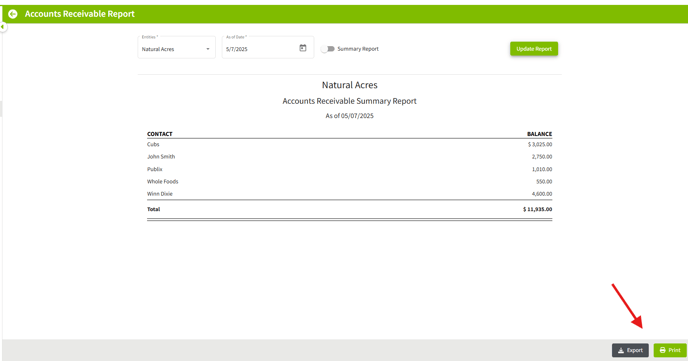The height and width of the screenshot is (361, 688).
Task: Click the As of Date field
Action: pos(268,47)
